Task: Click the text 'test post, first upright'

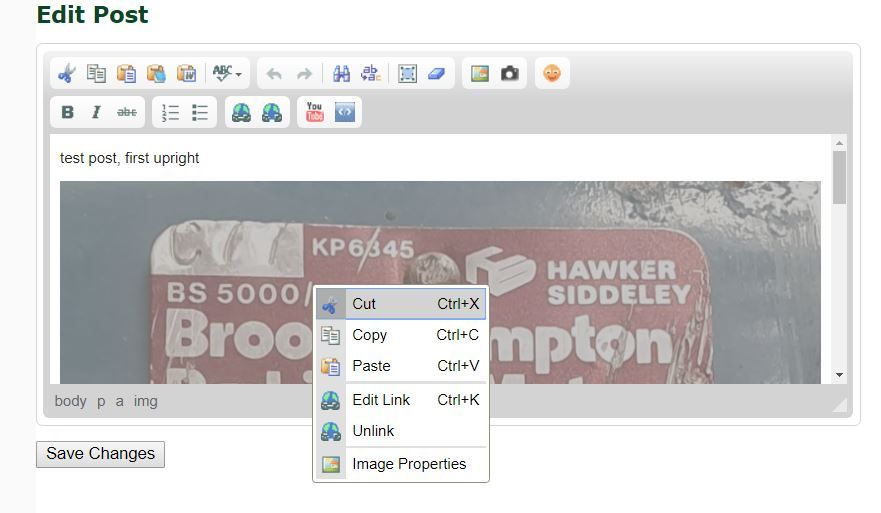Action: point(129,158)
